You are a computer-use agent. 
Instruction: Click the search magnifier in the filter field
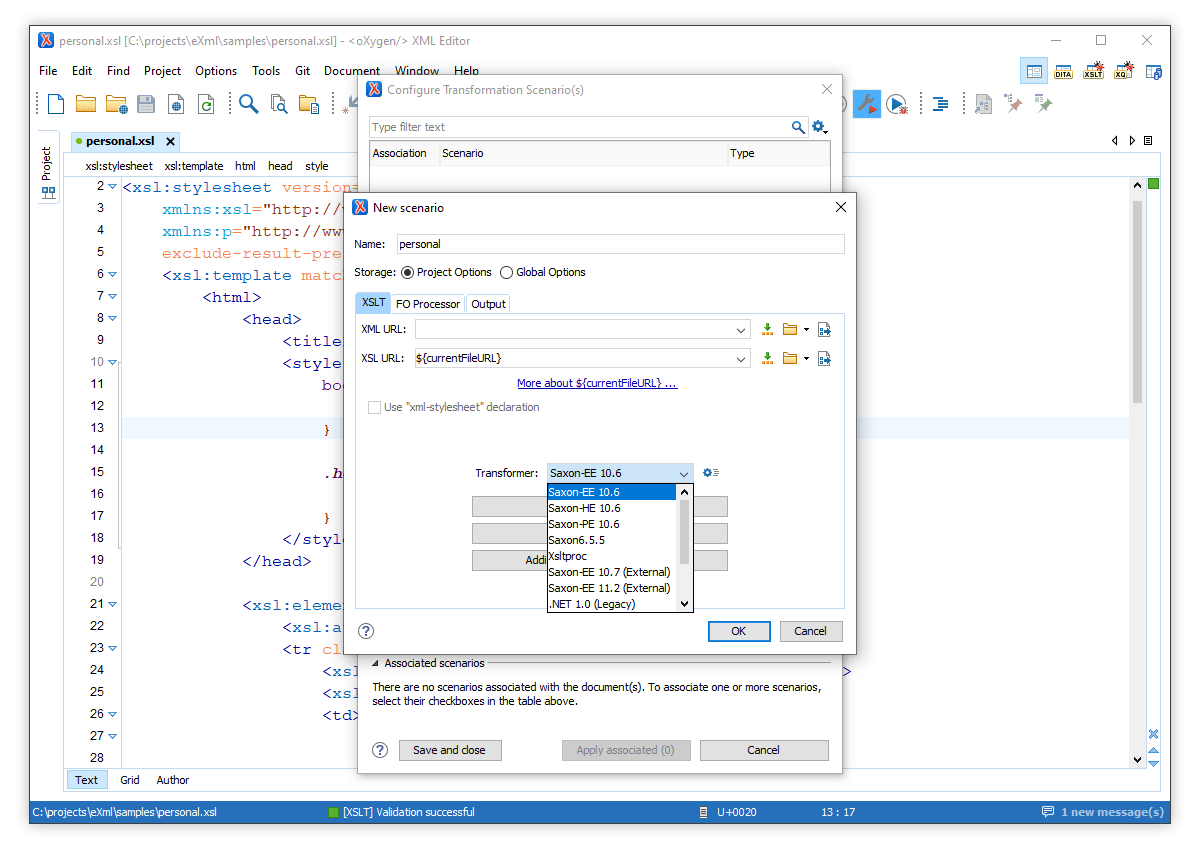coord(798,127)
